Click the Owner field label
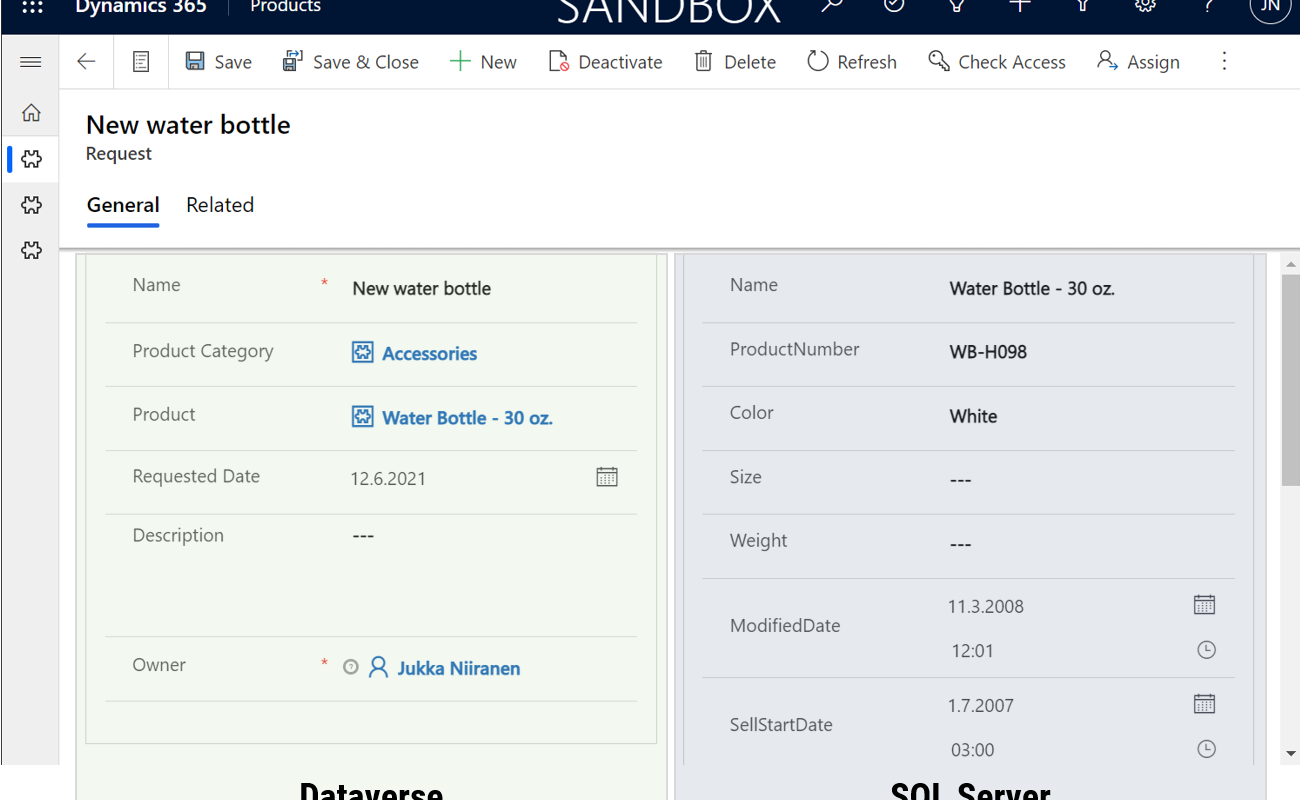The height and width of the screenshot is (800, 1300). pos(159,665)
